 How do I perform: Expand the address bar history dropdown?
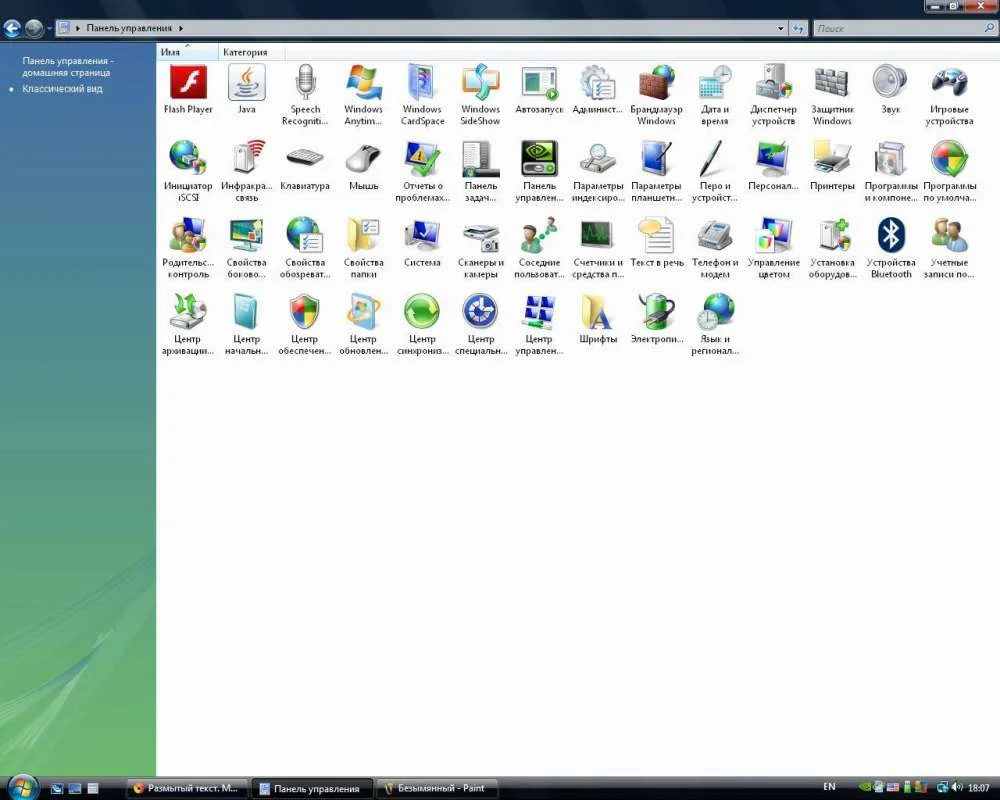point(781,28)
